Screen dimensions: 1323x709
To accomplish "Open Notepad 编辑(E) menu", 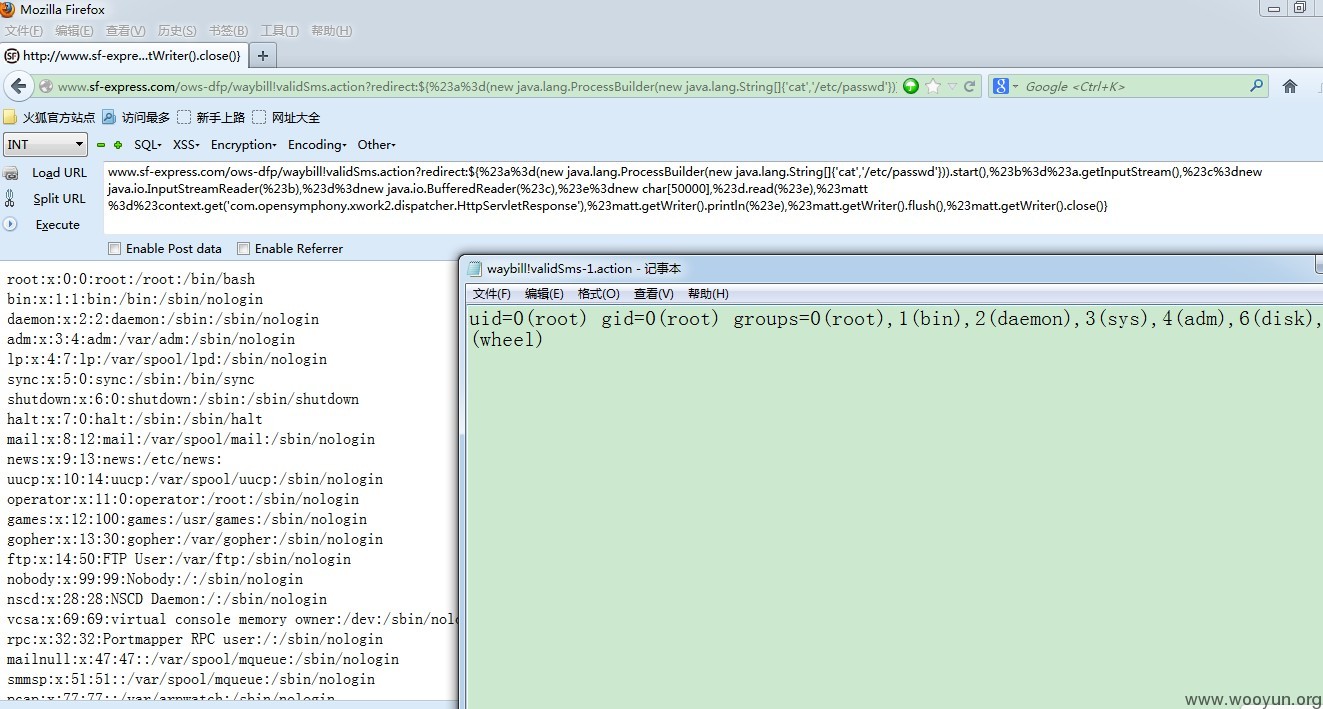I will tap(544, 294).
